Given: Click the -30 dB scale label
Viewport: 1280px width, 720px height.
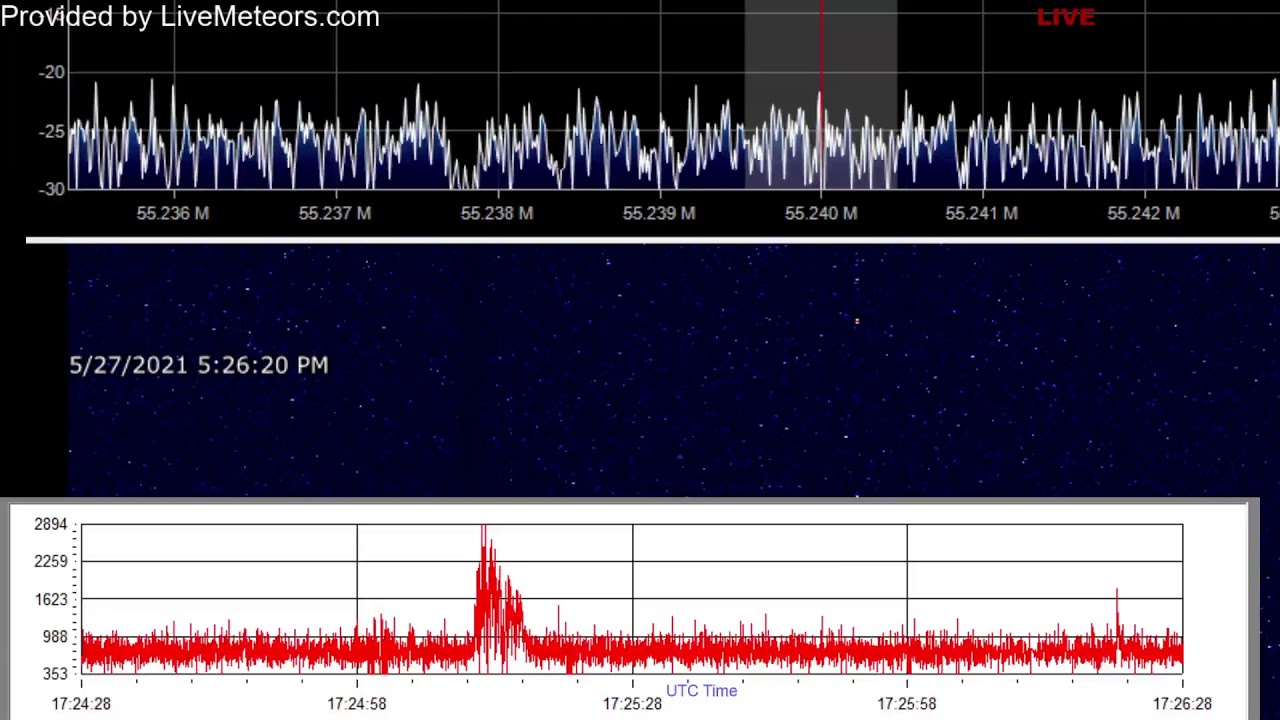Looking at the screenshot, I should coord(52,189).
